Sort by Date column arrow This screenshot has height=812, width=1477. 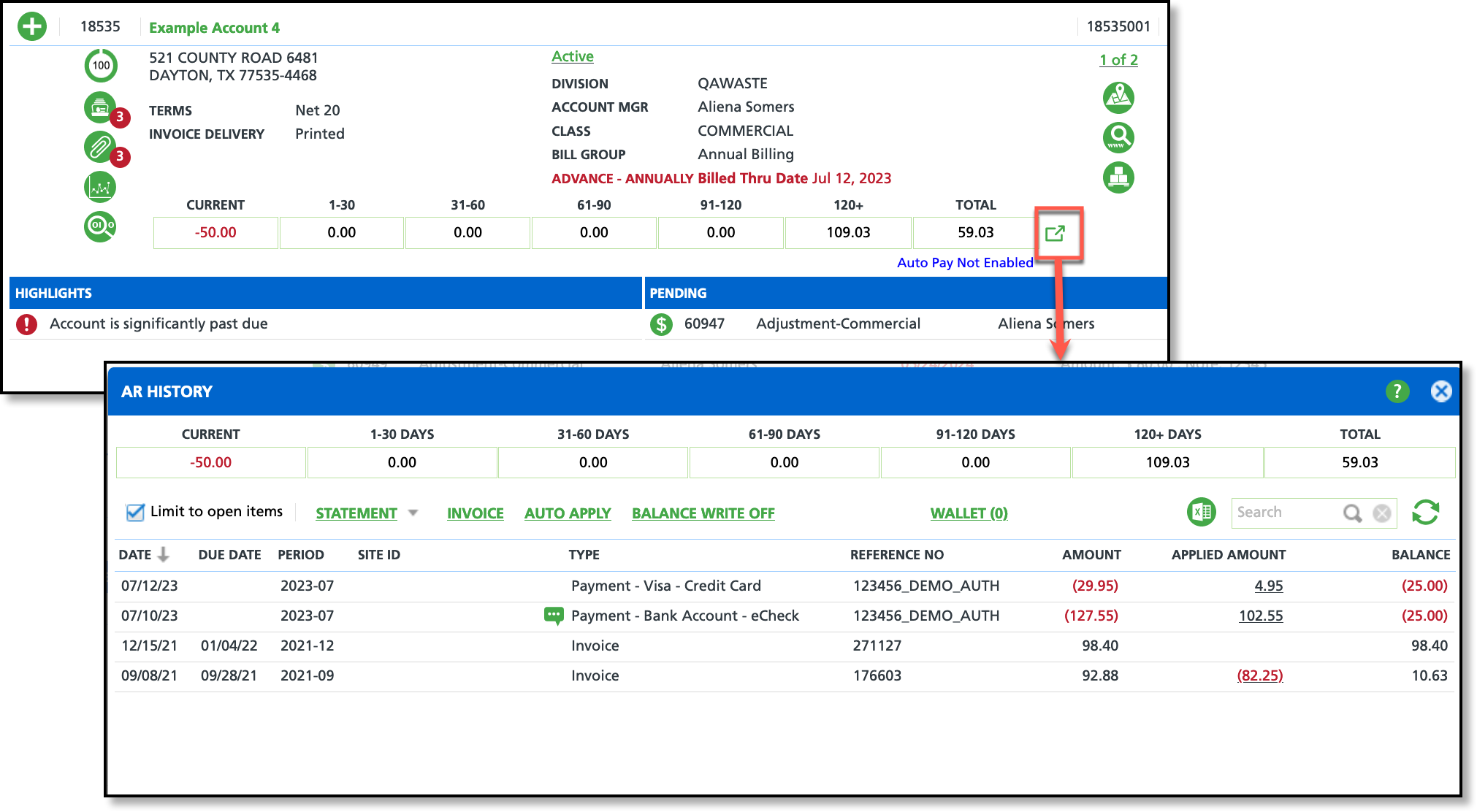coord(164,554)
